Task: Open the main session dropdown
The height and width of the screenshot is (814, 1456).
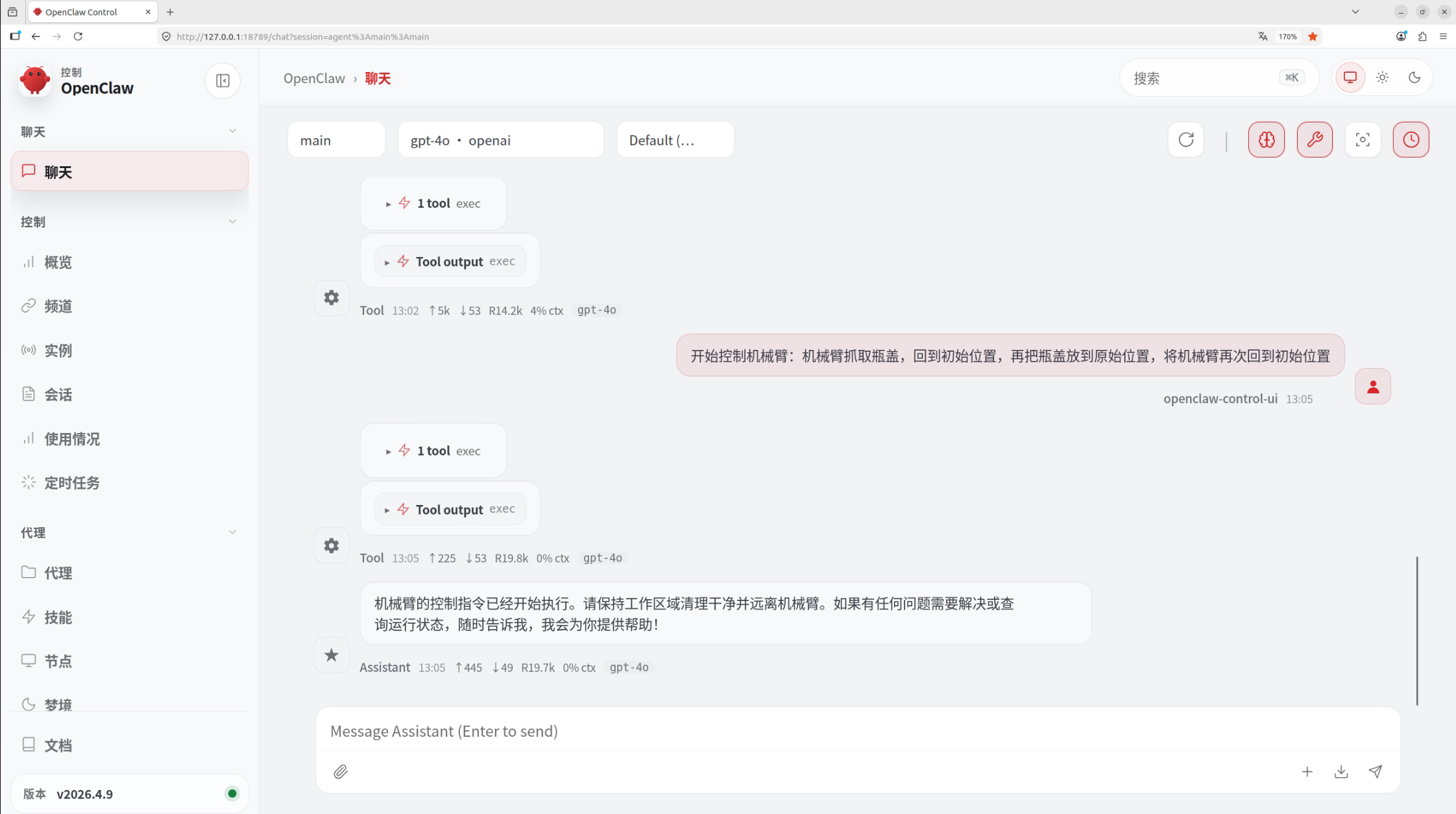Action: coord(335,140)
